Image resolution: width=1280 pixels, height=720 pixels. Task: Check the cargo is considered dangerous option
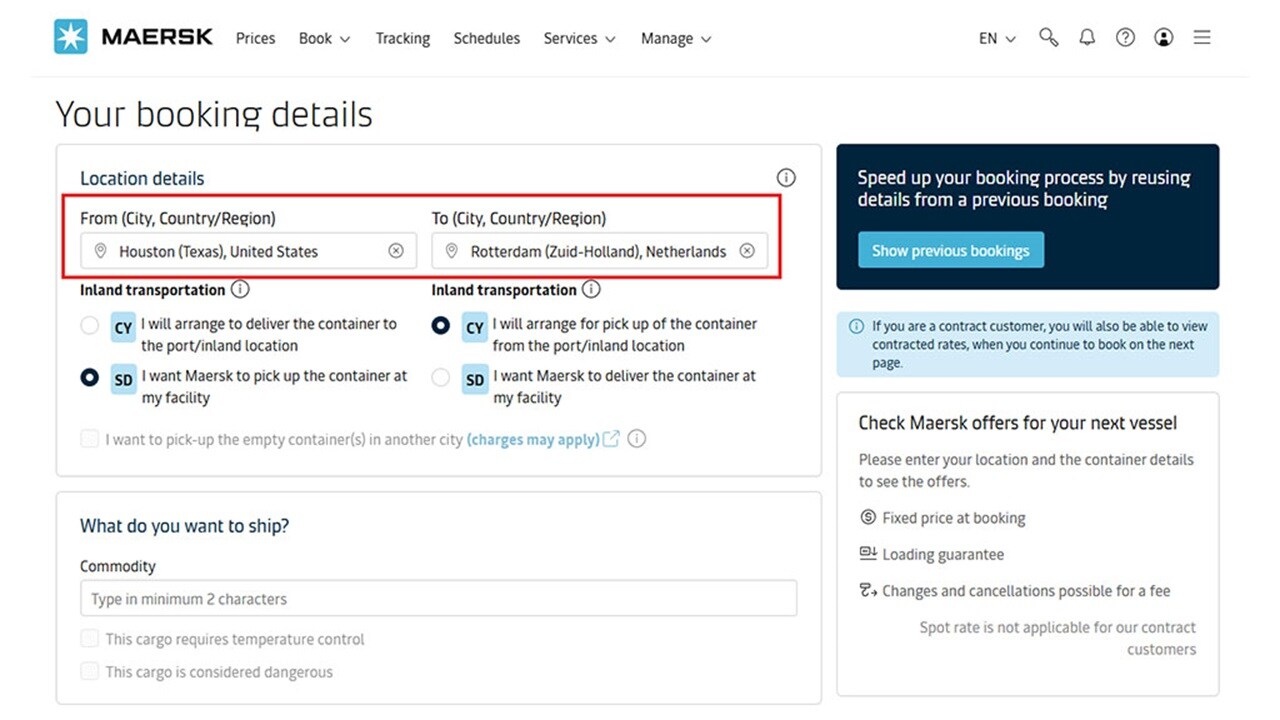coord(89,671)
